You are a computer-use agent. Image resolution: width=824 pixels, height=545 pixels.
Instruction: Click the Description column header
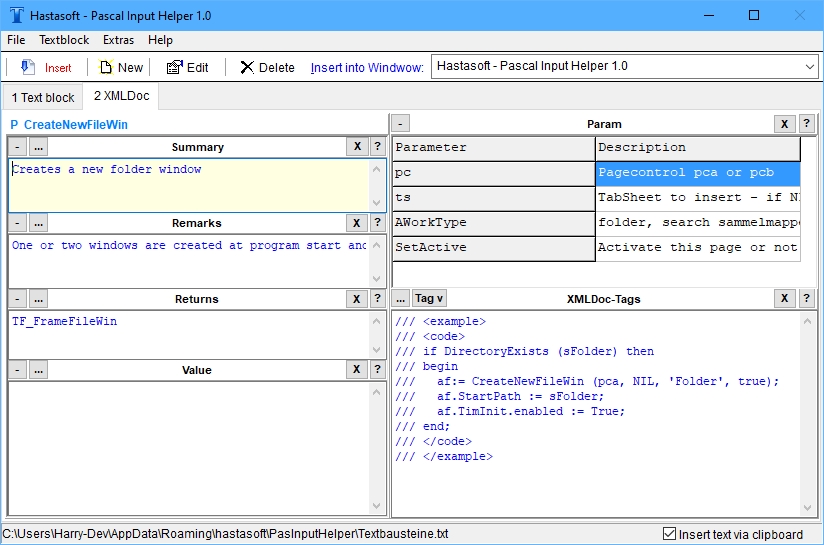tap(698, 148)
